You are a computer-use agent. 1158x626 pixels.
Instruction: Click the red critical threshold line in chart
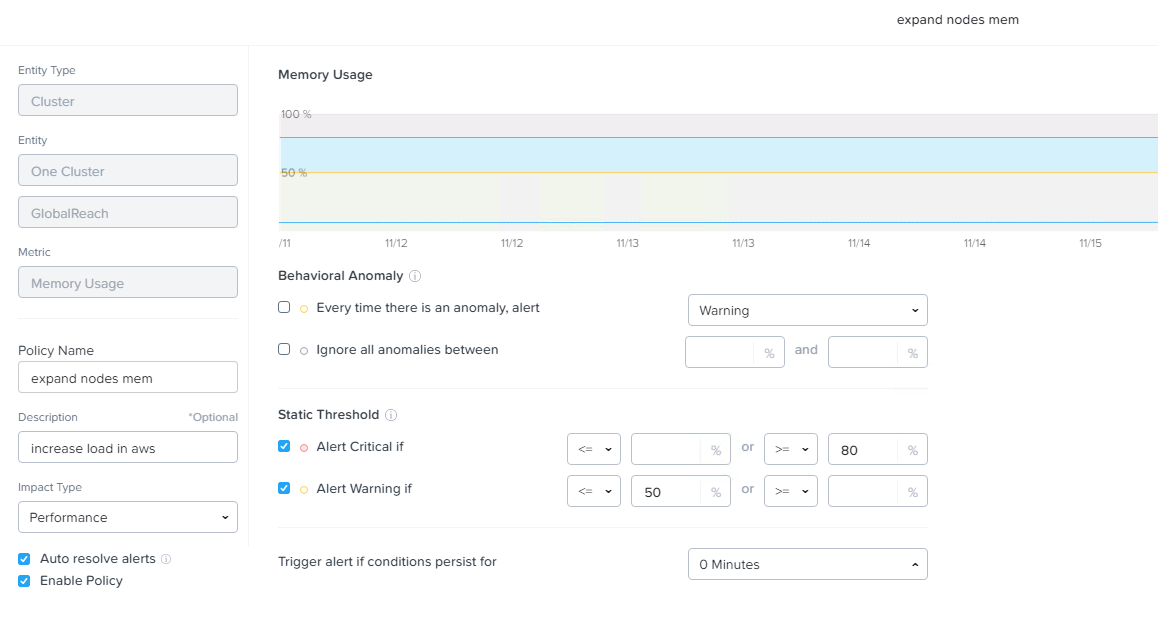point(718,137)
